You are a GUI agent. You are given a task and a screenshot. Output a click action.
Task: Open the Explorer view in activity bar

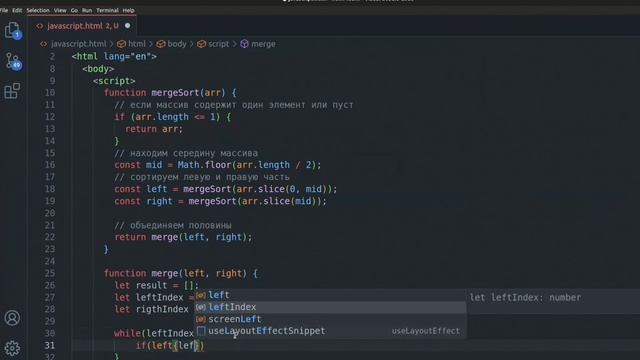click(x=12, y=31)
